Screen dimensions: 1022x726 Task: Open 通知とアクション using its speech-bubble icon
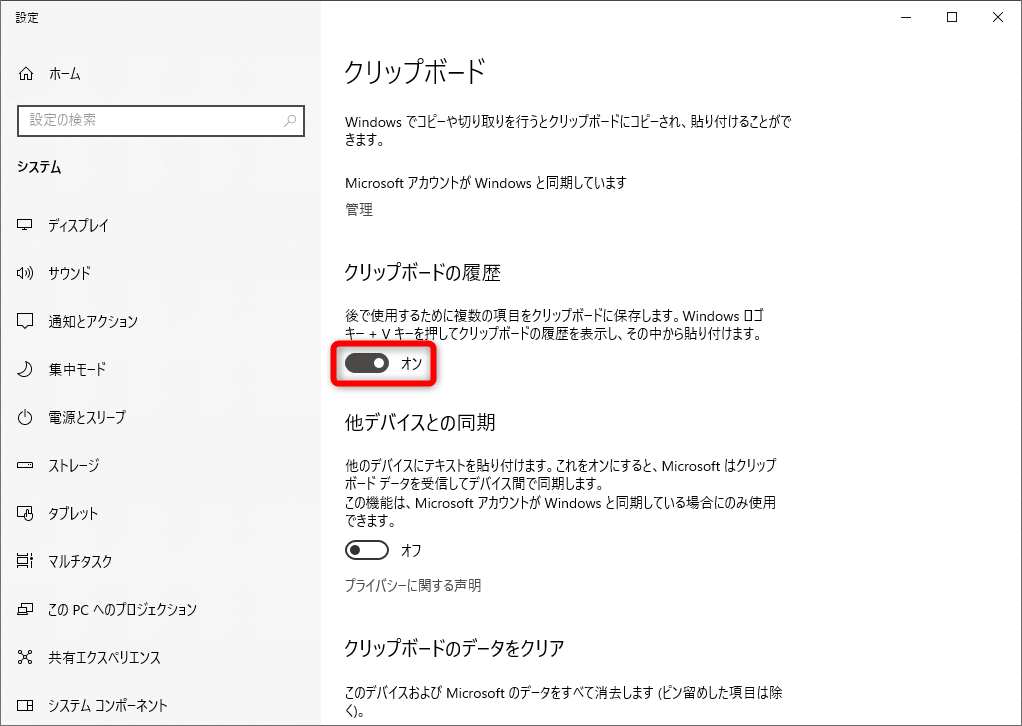tap(25, 321)
